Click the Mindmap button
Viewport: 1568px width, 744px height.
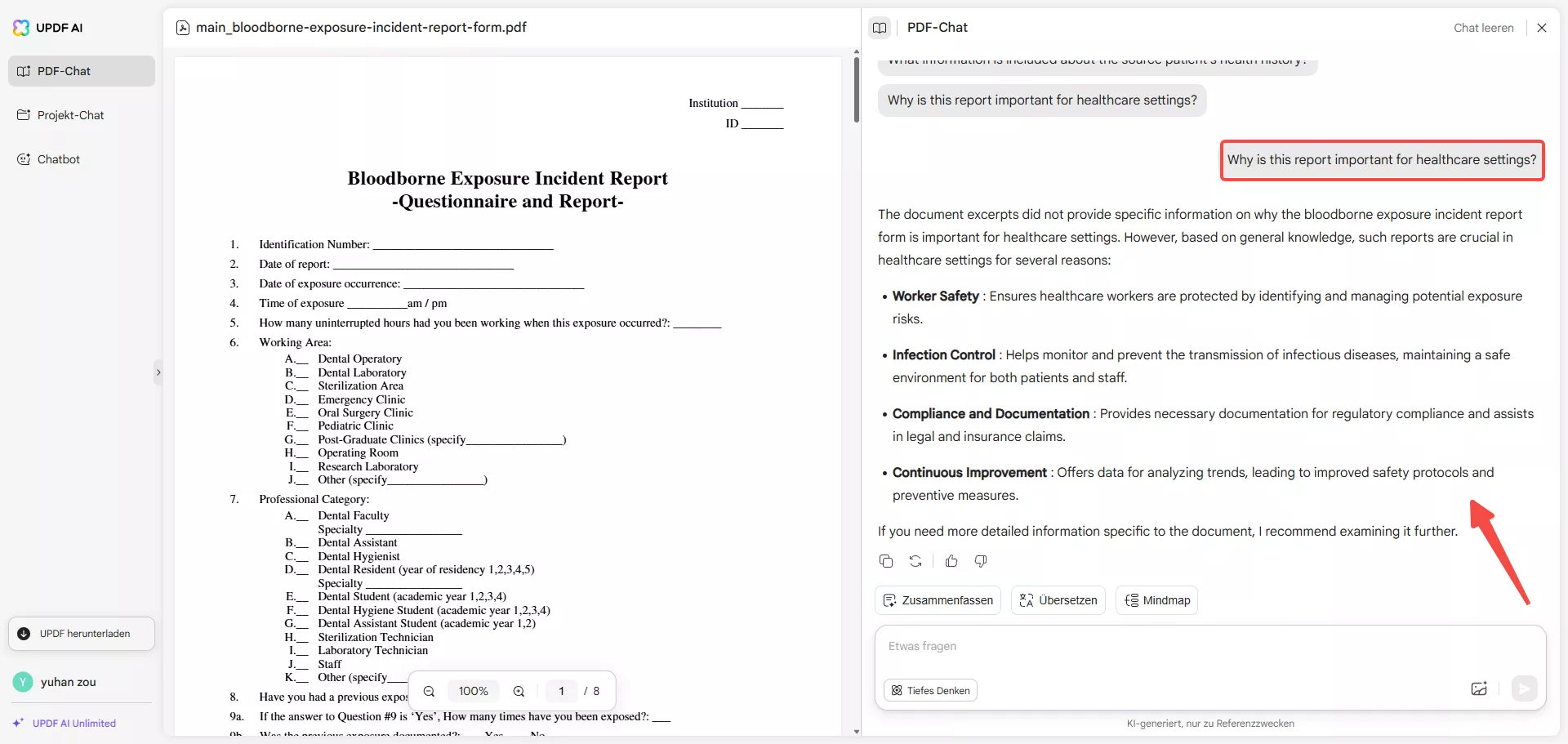[x=1156, y=600]
